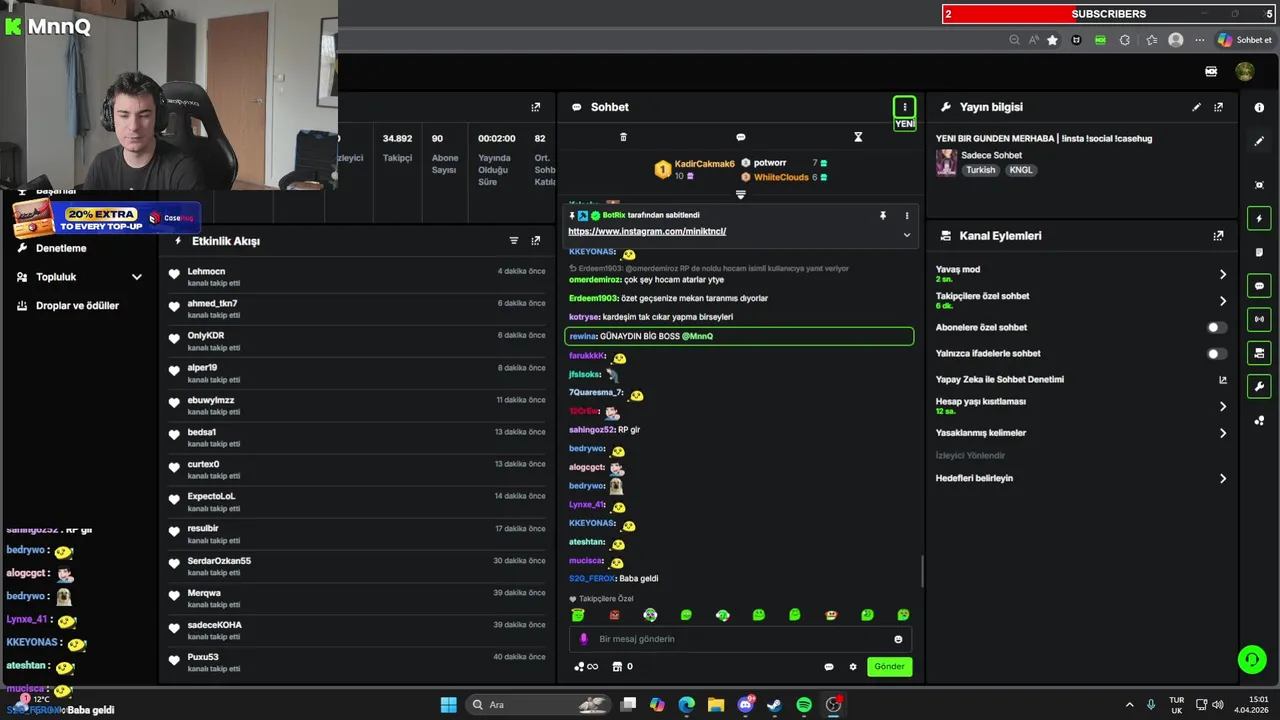1280x720 pixels.
Task: Click the Bir mesaj gönderin input field
Action: [x=740, y=639]
